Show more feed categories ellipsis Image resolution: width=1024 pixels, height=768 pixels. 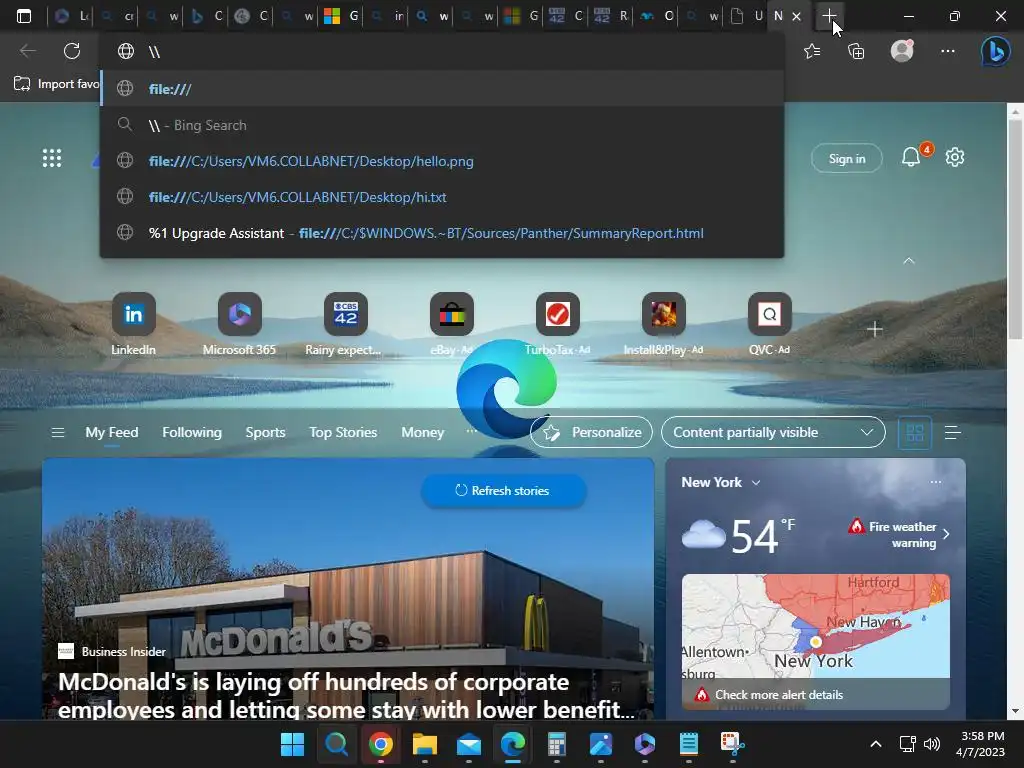click(x=472, y=431)
